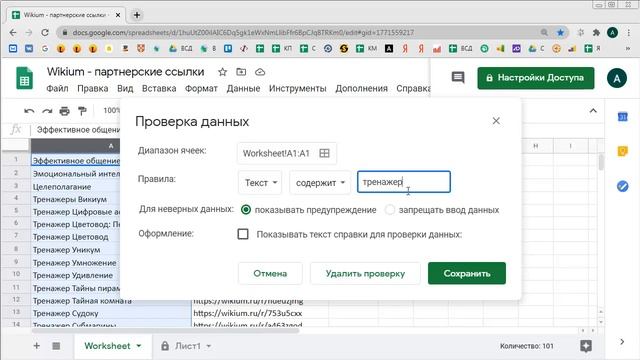Open the move-to-folder icon
This screenshot has height=360, width=640.
pyautogui.click(x=241, y=72)
